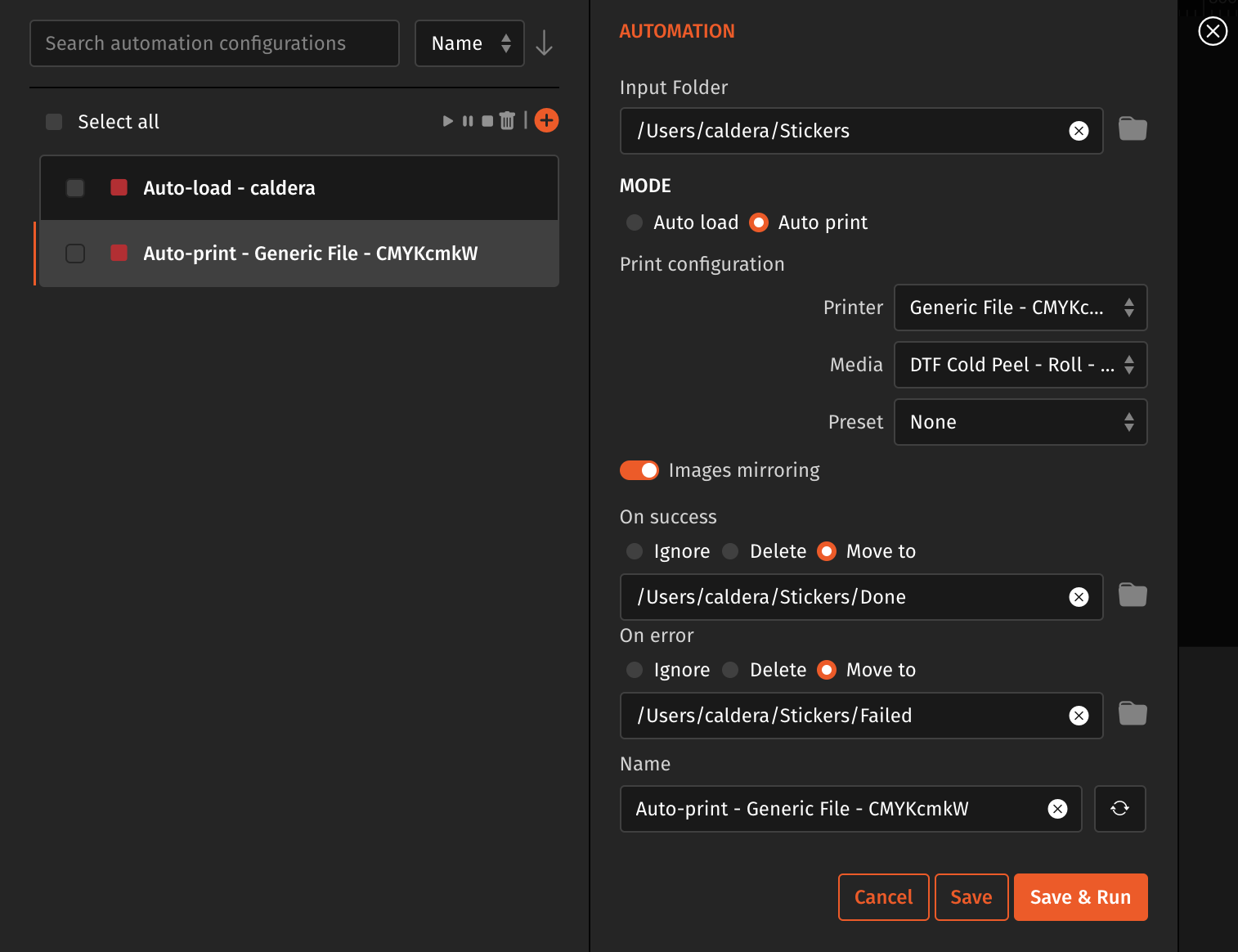Choose Ignore under On success
This screenshot has height=952, width=1238.
(635, 551)
